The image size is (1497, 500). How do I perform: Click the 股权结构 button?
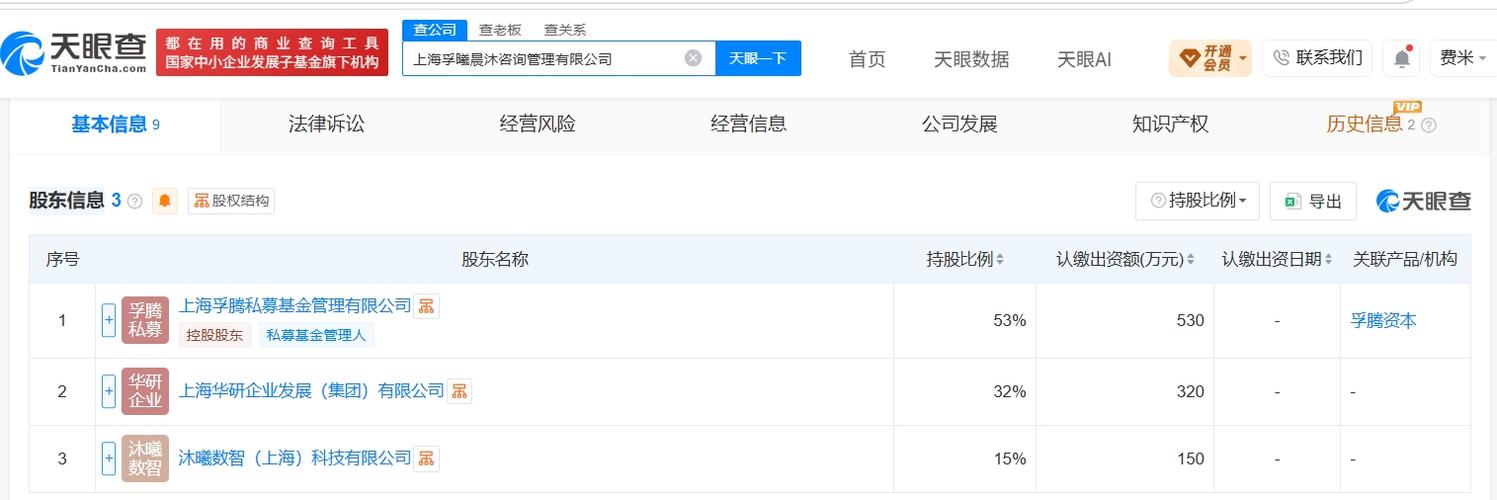tap(231, 201)
